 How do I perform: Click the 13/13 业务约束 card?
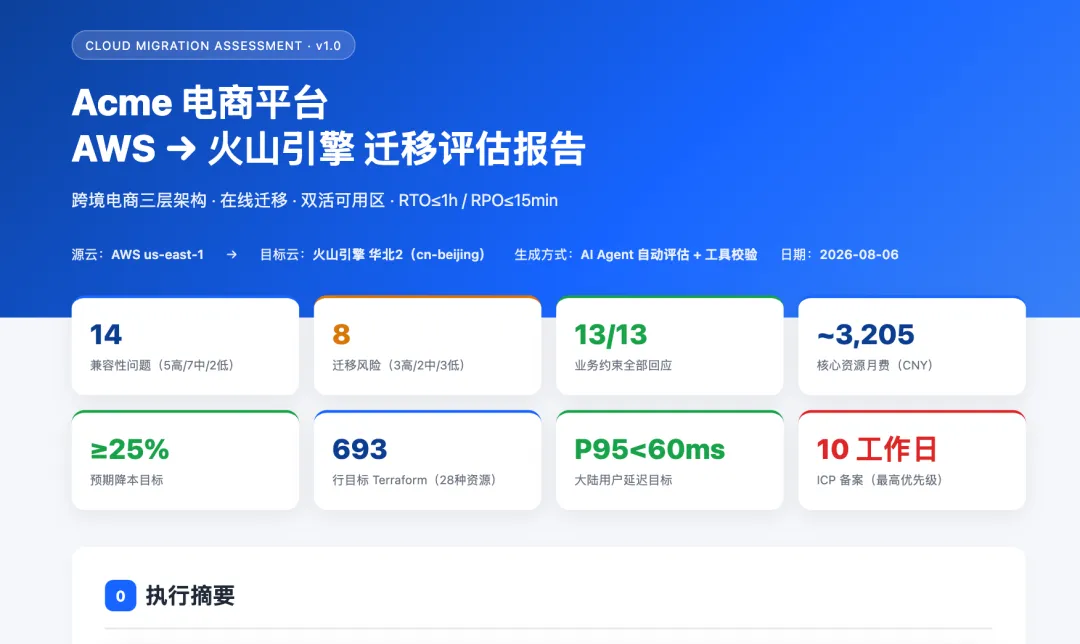click(x=669, y=346)
